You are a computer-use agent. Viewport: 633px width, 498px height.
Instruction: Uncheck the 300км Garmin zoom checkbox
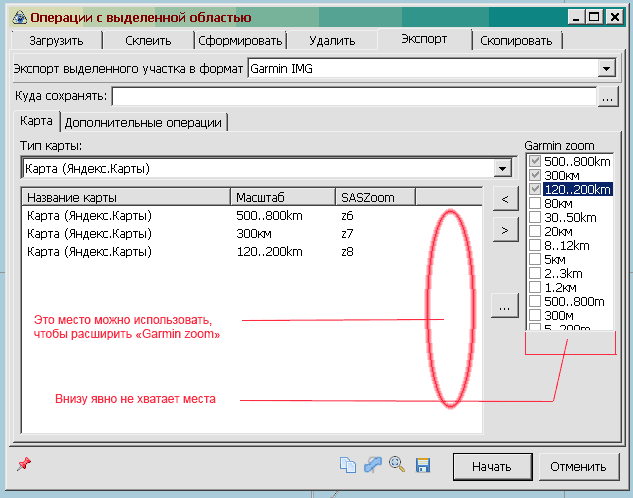click(534, 176)
